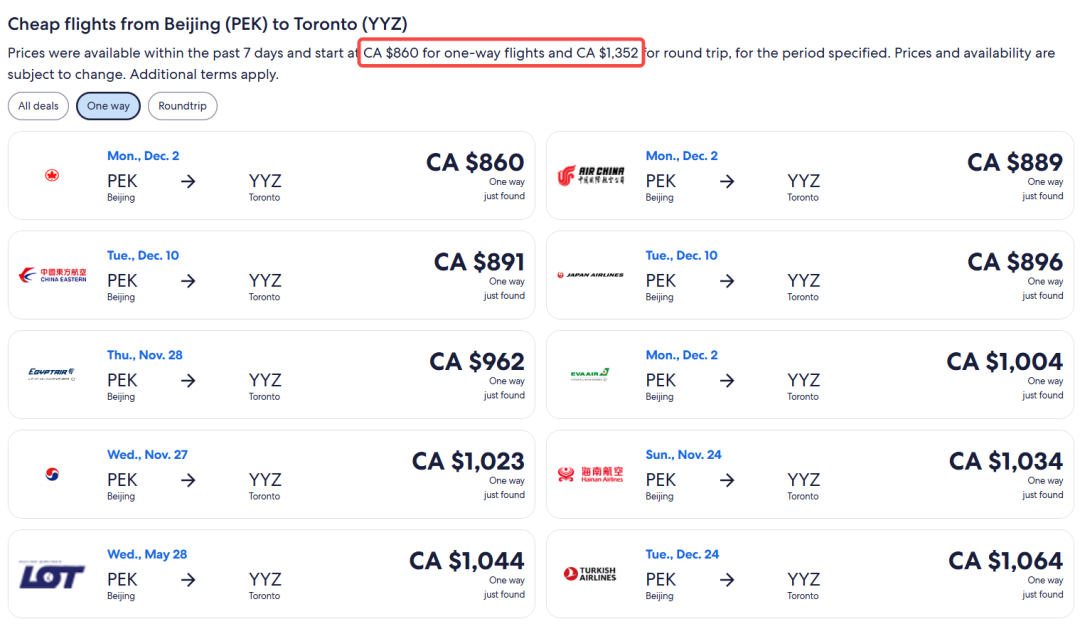The width and height of the screenshot is (1080, 624).
Task: Select the CA $1,064 price on Dec. 24
Action: click(x=1006, y=561)
